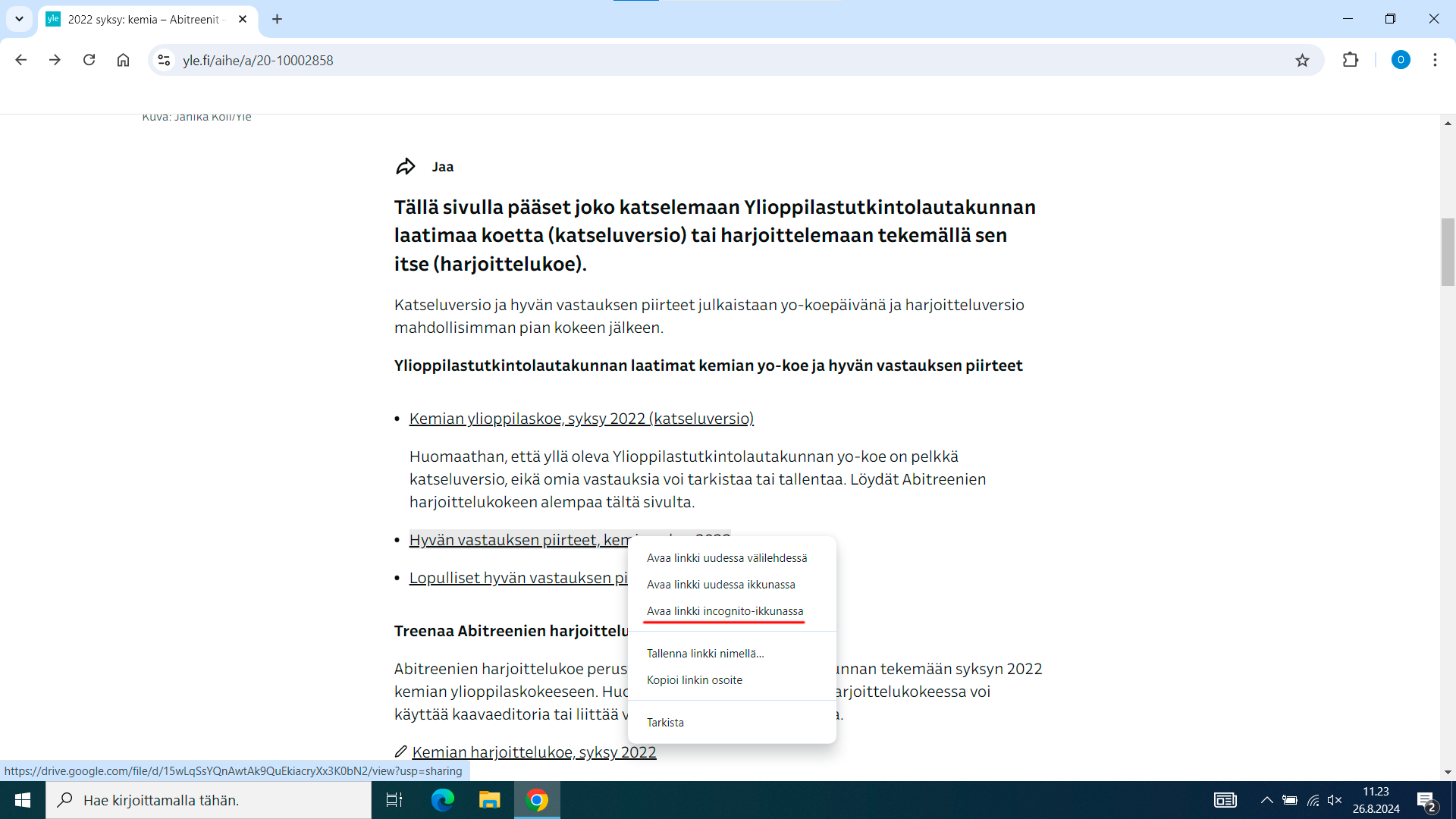Go back to the previous page

[x=21, y=60]
